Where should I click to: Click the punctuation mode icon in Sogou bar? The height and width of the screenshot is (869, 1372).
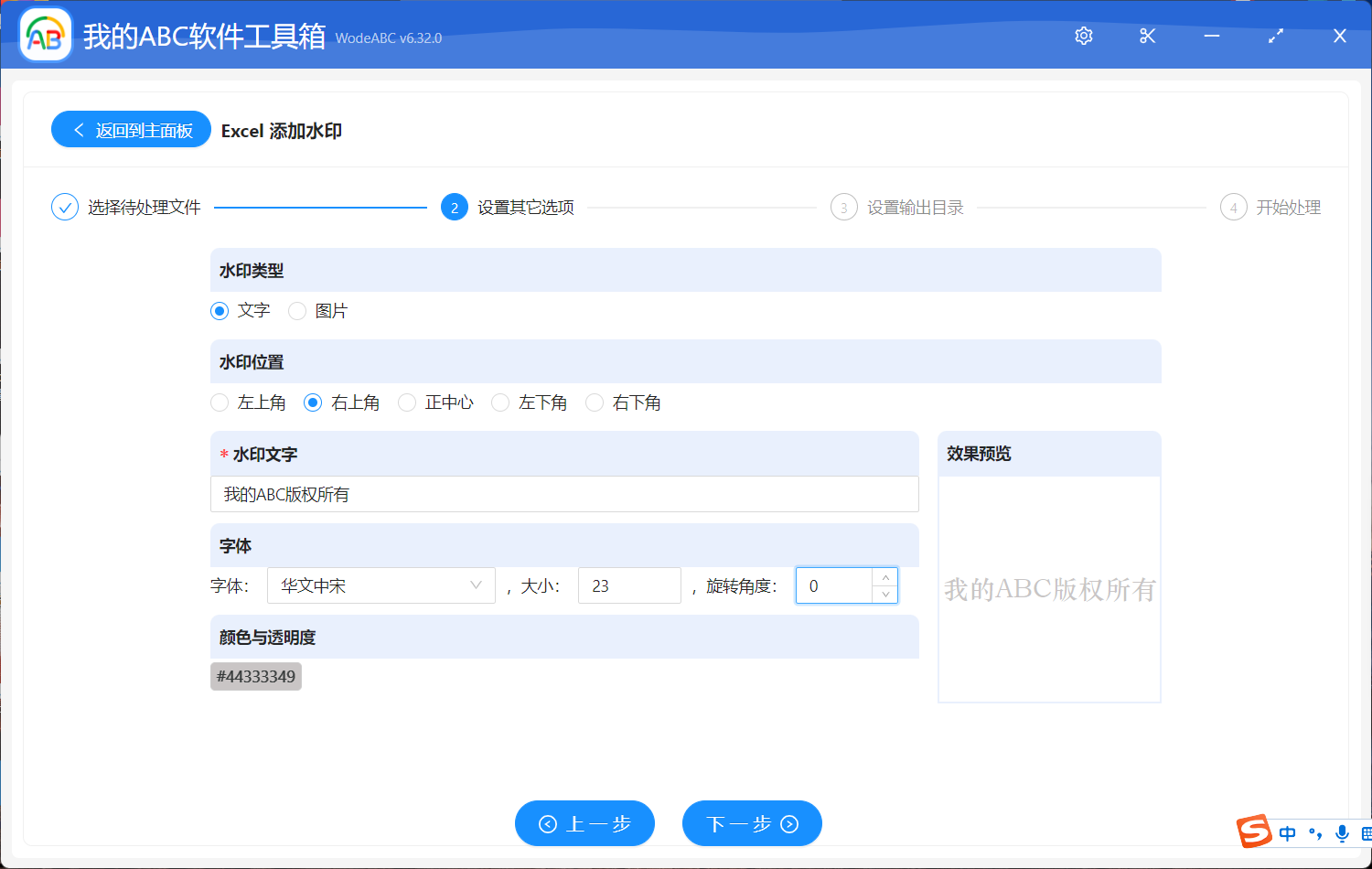coord(1314,833)
